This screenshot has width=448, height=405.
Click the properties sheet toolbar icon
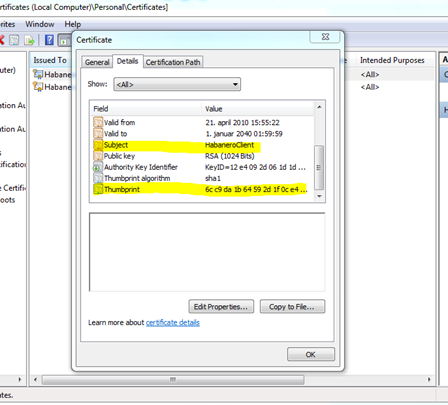14,40
